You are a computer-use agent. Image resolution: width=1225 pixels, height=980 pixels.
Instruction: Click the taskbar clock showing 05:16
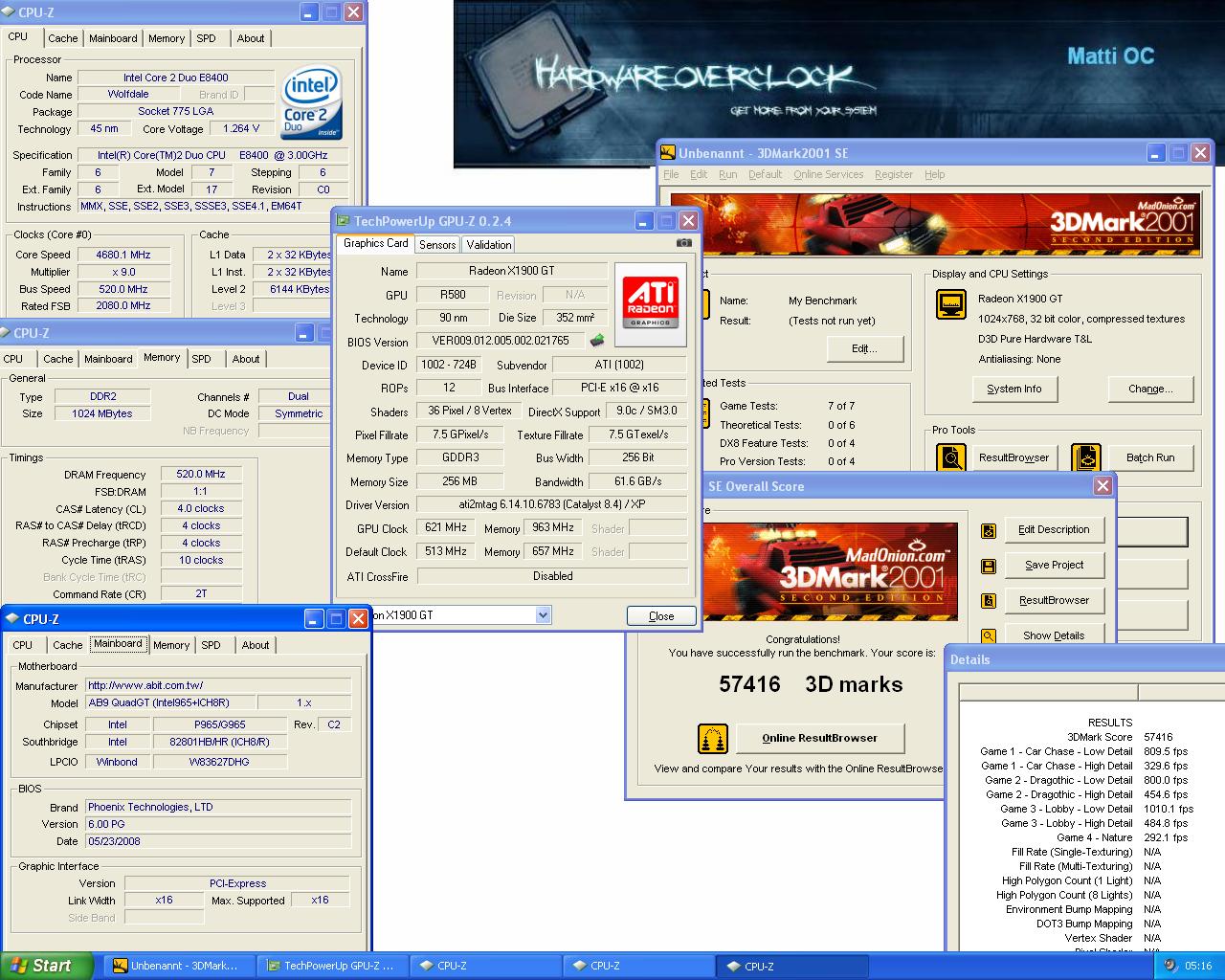tap(1198, 966)
